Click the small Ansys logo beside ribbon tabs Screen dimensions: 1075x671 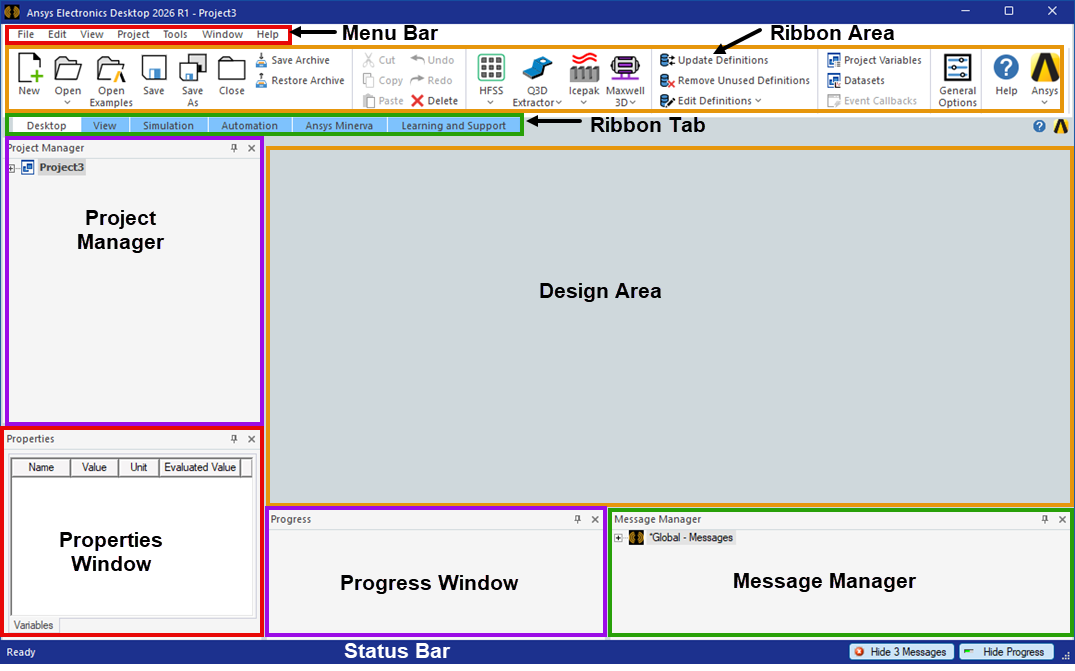tap(1061, 126)
